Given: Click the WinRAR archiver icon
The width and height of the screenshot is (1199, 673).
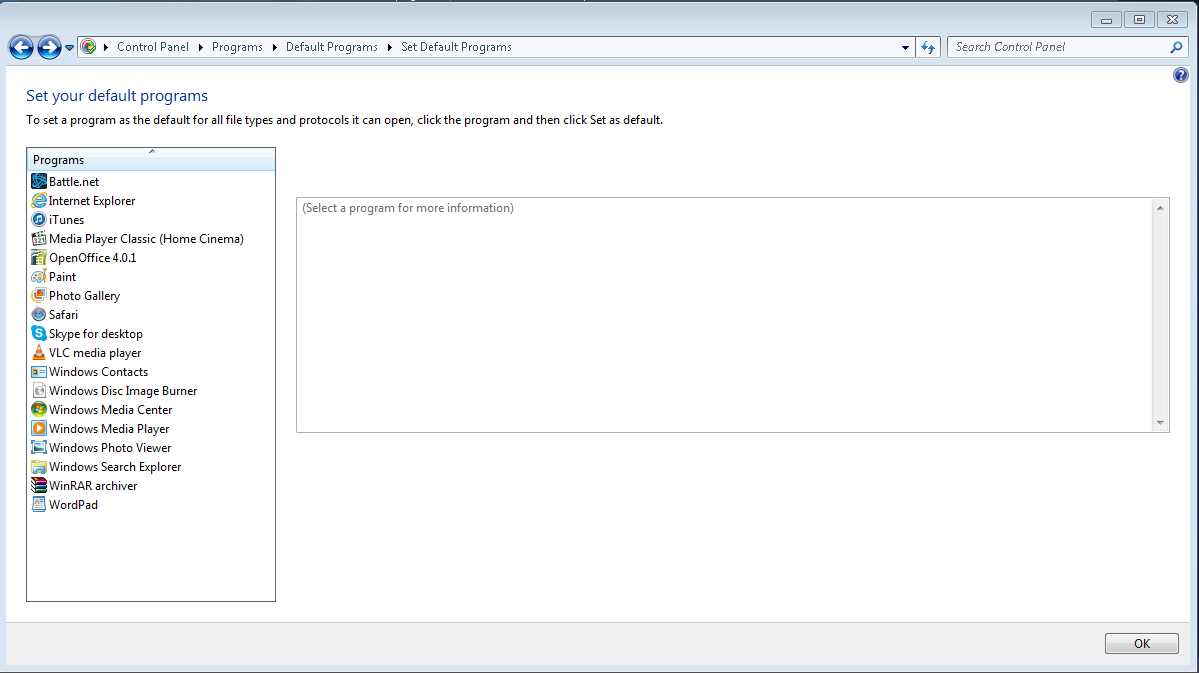Looking at the screenshot, I should tap(39, 486).
